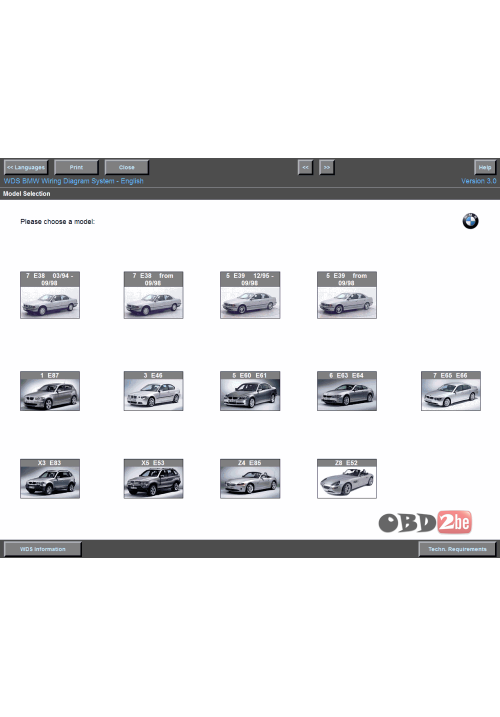This screenshot has height=717, width=500.
Task: Go forward with the >> navigation button
Action: coord(327,167)
